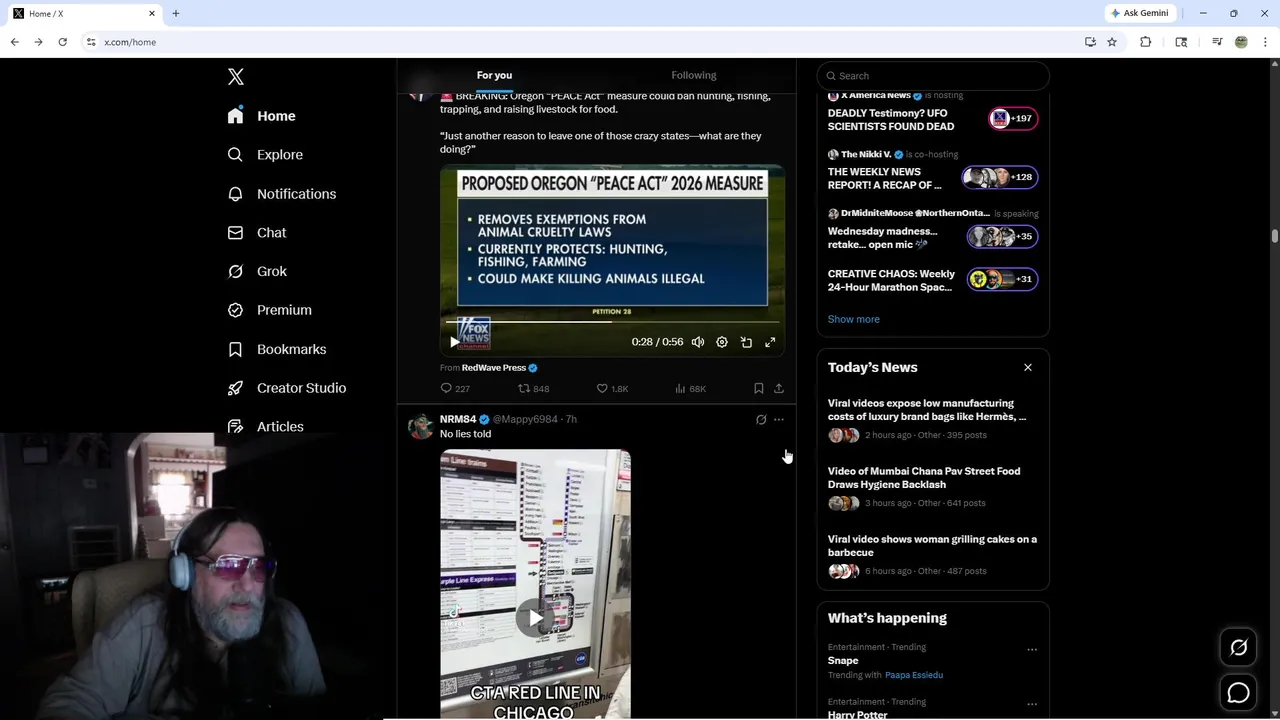Screen dimensions: 1280x720
Task: Open more options for Harry Potter trend
Action: tap(1032, 705)
